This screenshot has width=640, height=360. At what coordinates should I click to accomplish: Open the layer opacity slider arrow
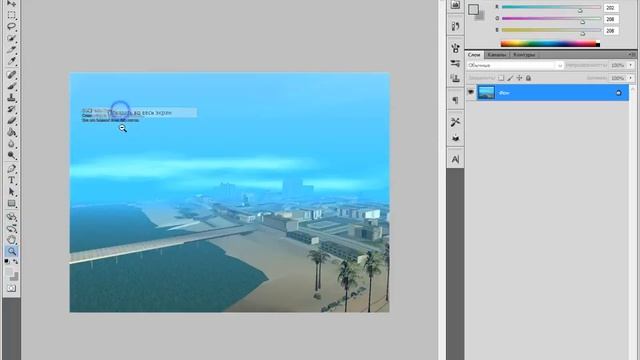click(631, 65)
